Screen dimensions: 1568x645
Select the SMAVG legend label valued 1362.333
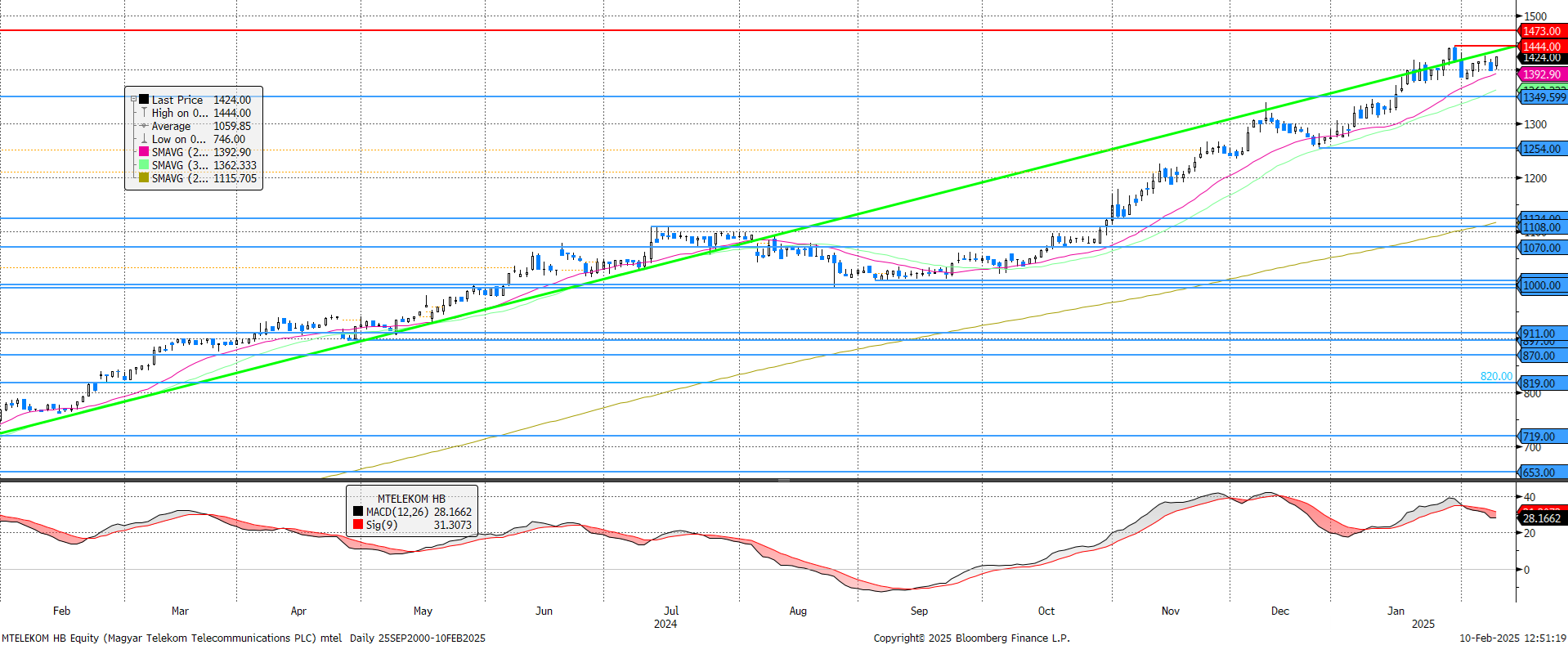pyautogui.click(x=180, y=165)
